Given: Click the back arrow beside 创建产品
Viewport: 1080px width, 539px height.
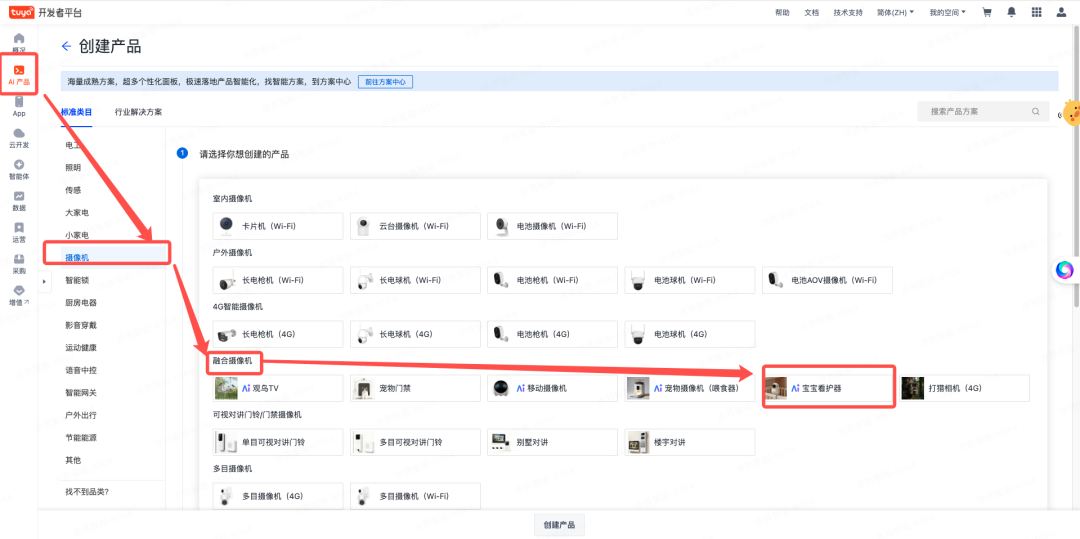Looking at the screenshot, I should [x=66, y=46].
